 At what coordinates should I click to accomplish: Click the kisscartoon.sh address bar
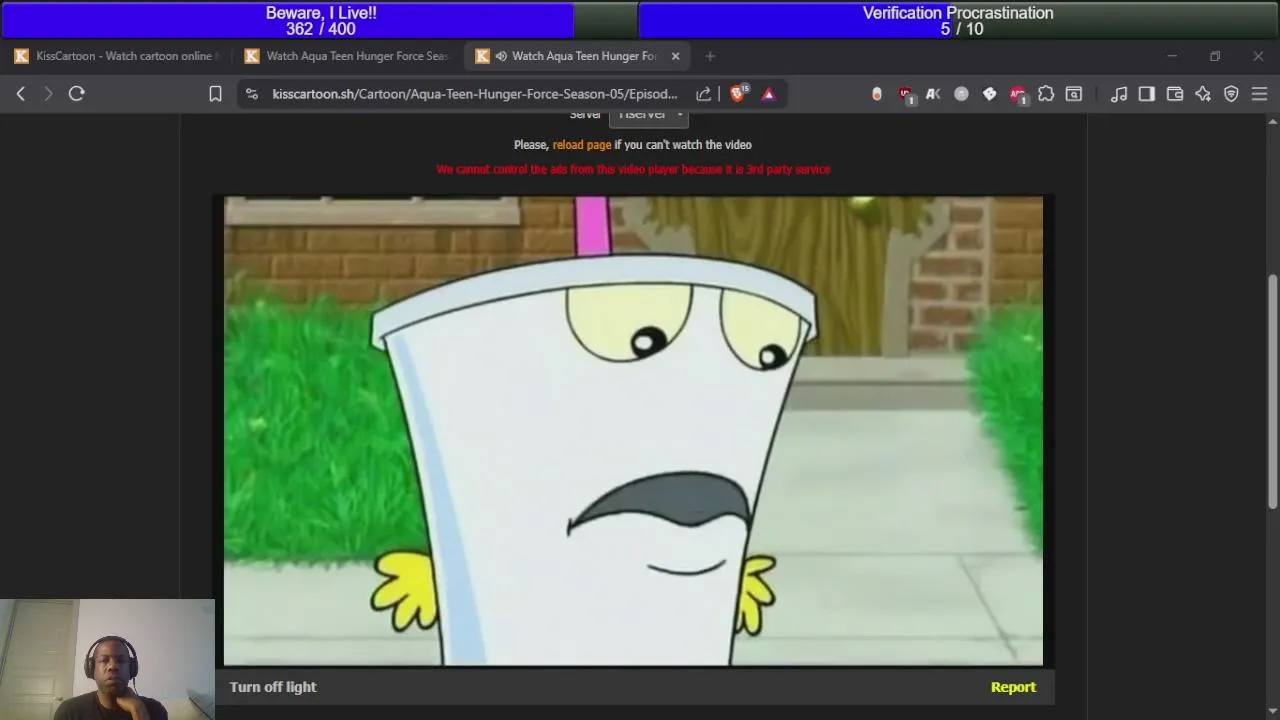tap(474, 94)
